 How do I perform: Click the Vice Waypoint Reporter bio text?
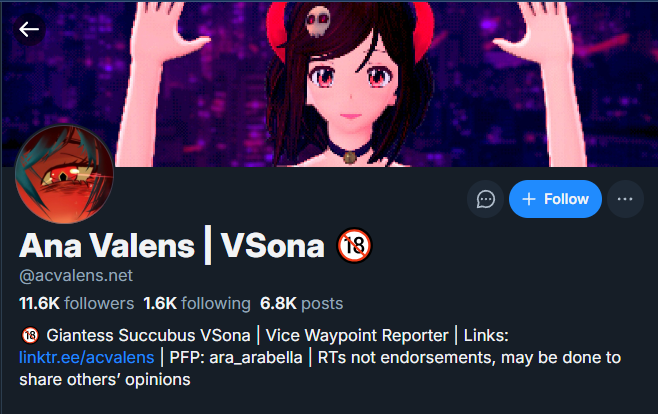tap(357, 336)
